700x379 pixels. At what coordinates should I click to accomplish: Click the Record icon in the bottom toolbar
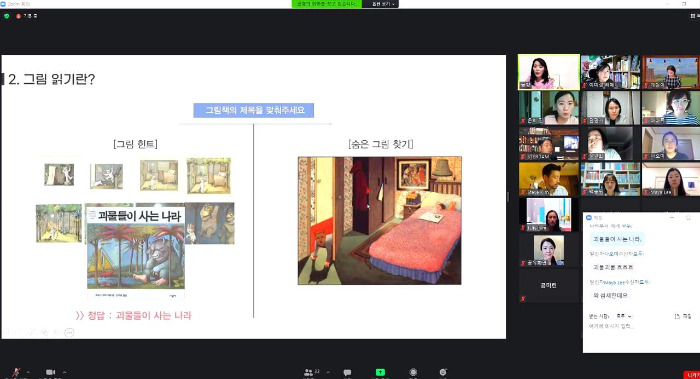pos(413,372)
